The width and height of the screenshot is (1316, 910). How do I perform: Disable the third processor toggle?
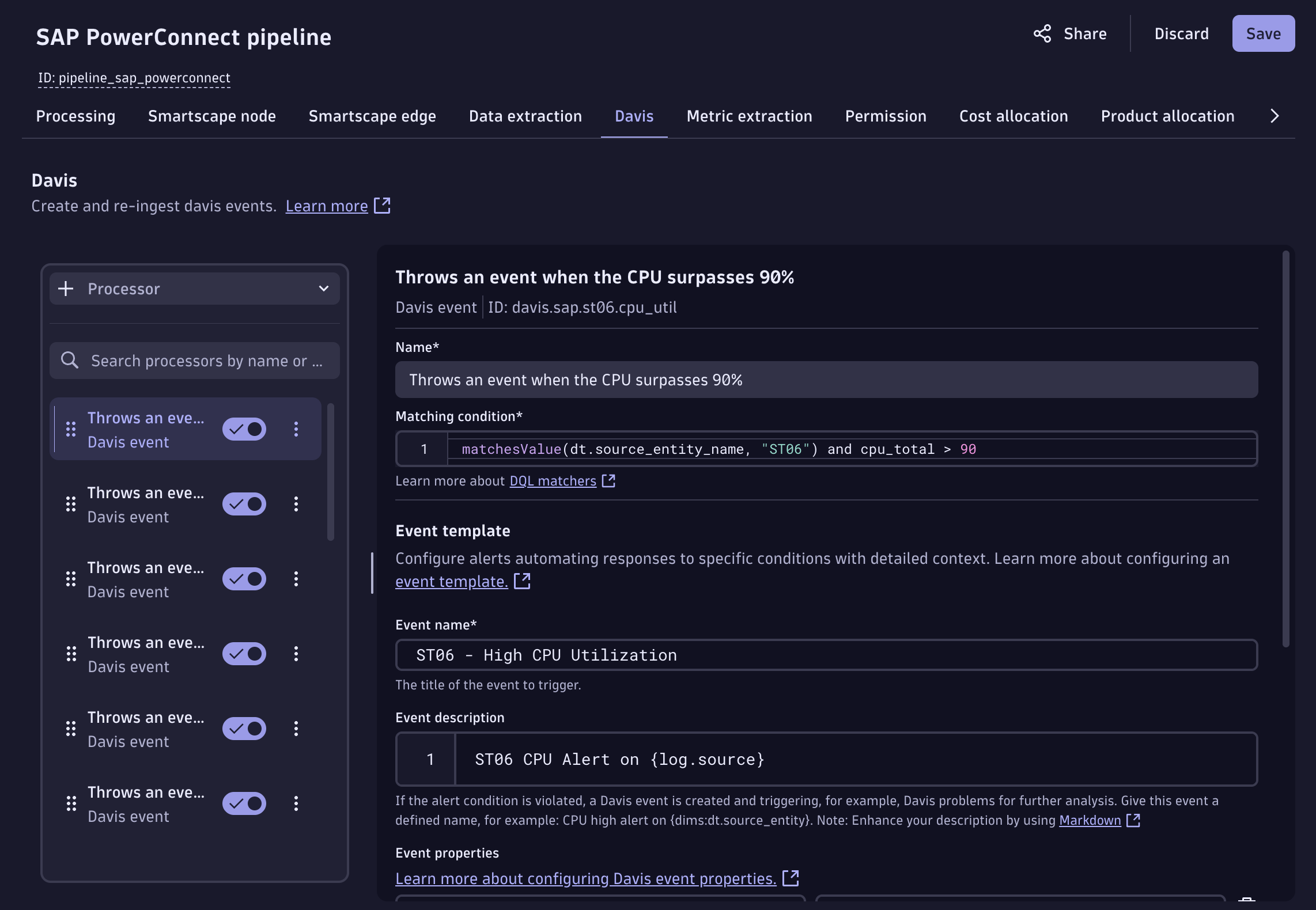pyautogui.click(x=244, y=579)
